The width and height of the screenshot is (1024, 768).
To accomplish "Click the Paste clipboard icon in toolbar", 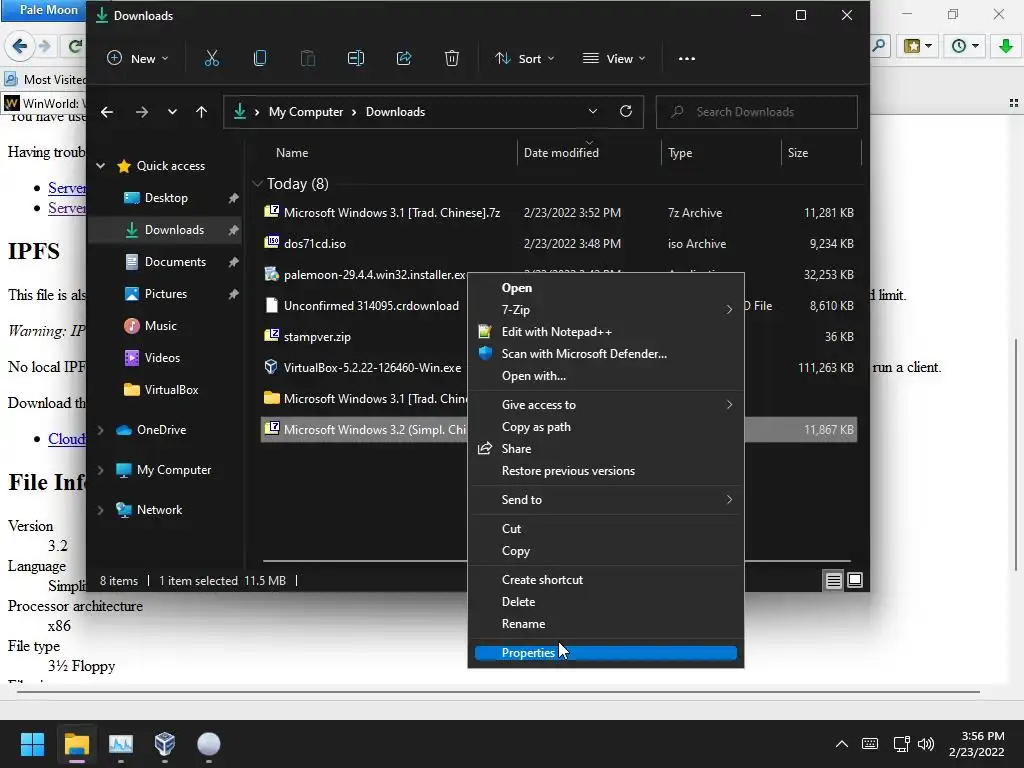I will point(308,59).
